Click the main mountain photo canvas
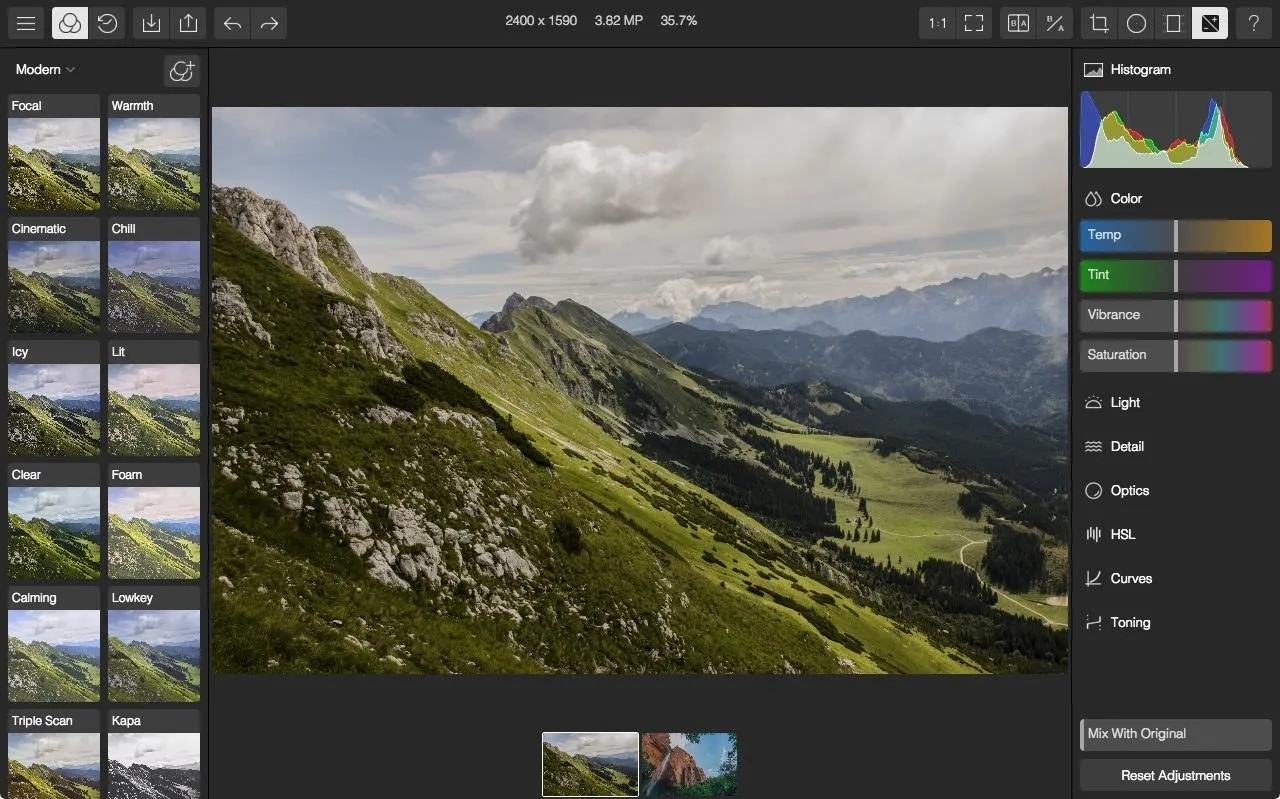 coord(640,390)
